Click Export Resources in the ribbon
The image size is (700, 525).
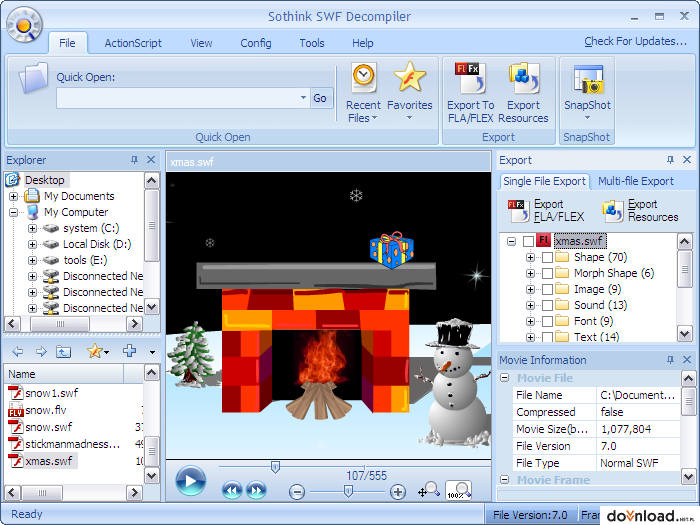523,93
